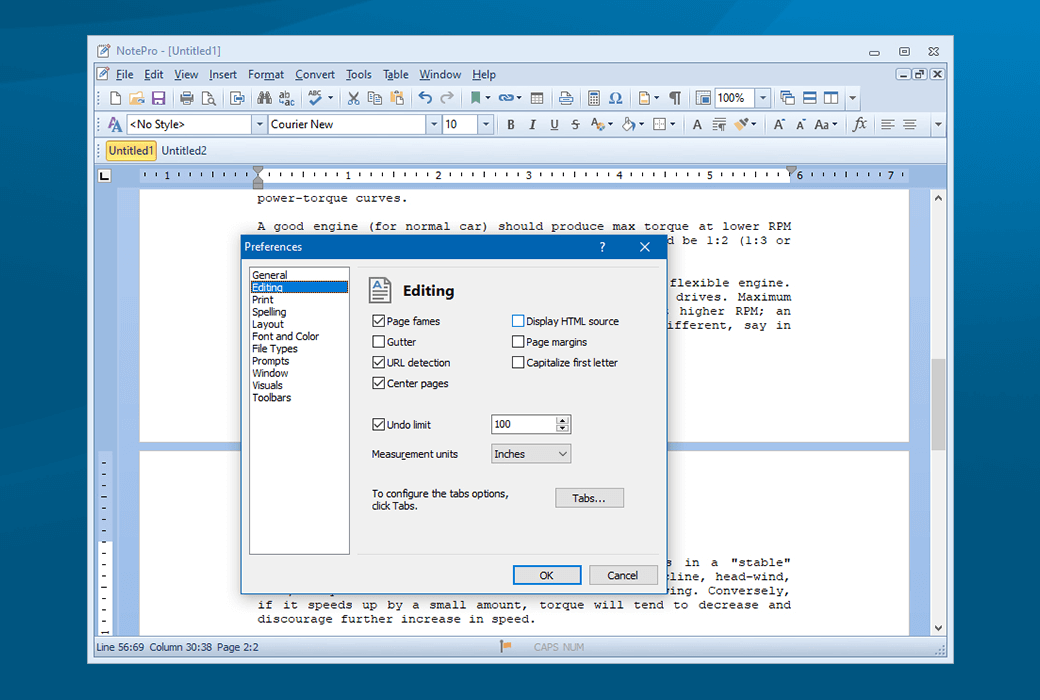Print the document with the printer icon
The height and width of the screenshot is (700, 1040).
(187, 98)
